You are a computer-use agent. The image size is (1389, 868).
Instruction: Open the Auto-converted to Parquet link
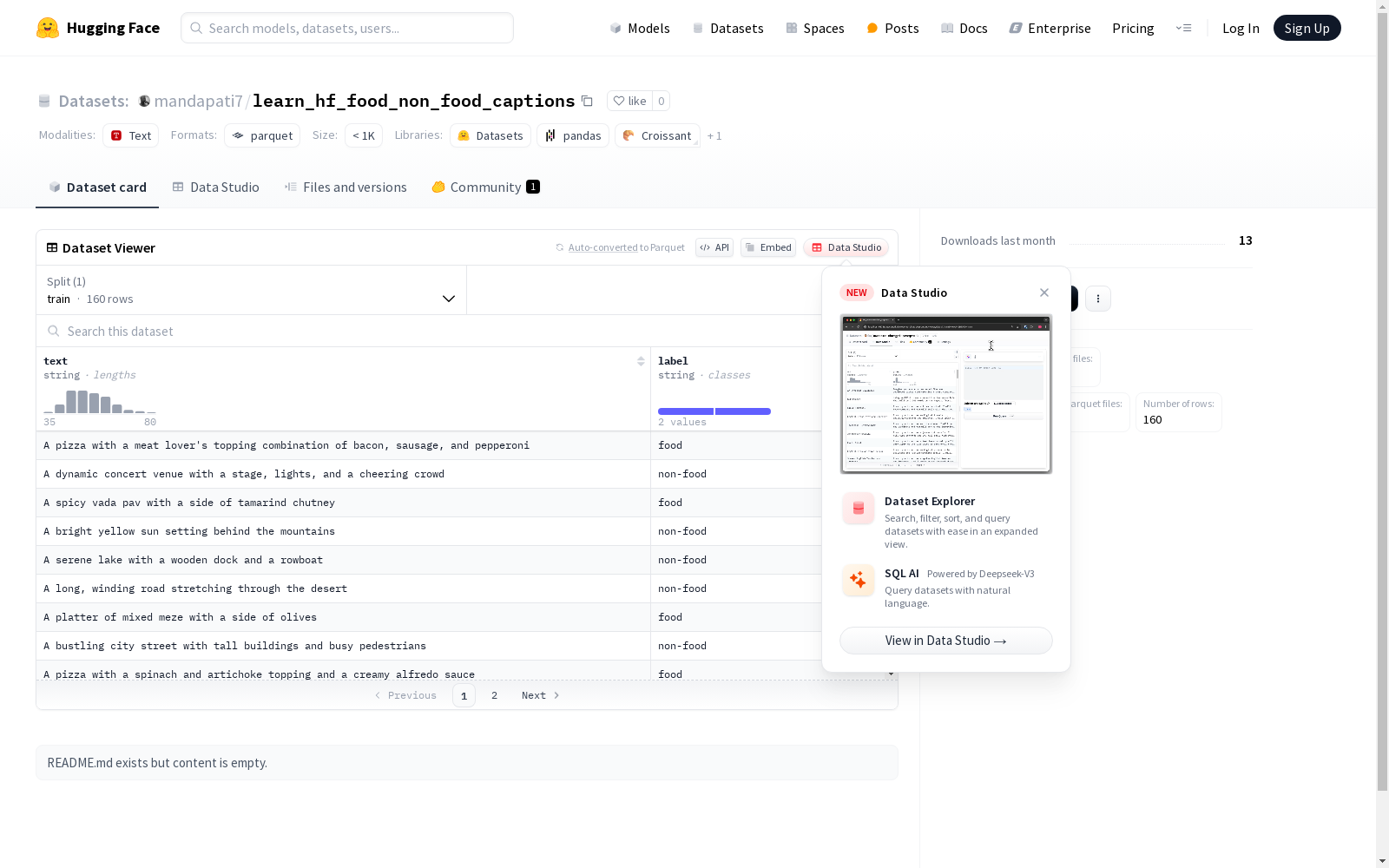pos(602,247)
